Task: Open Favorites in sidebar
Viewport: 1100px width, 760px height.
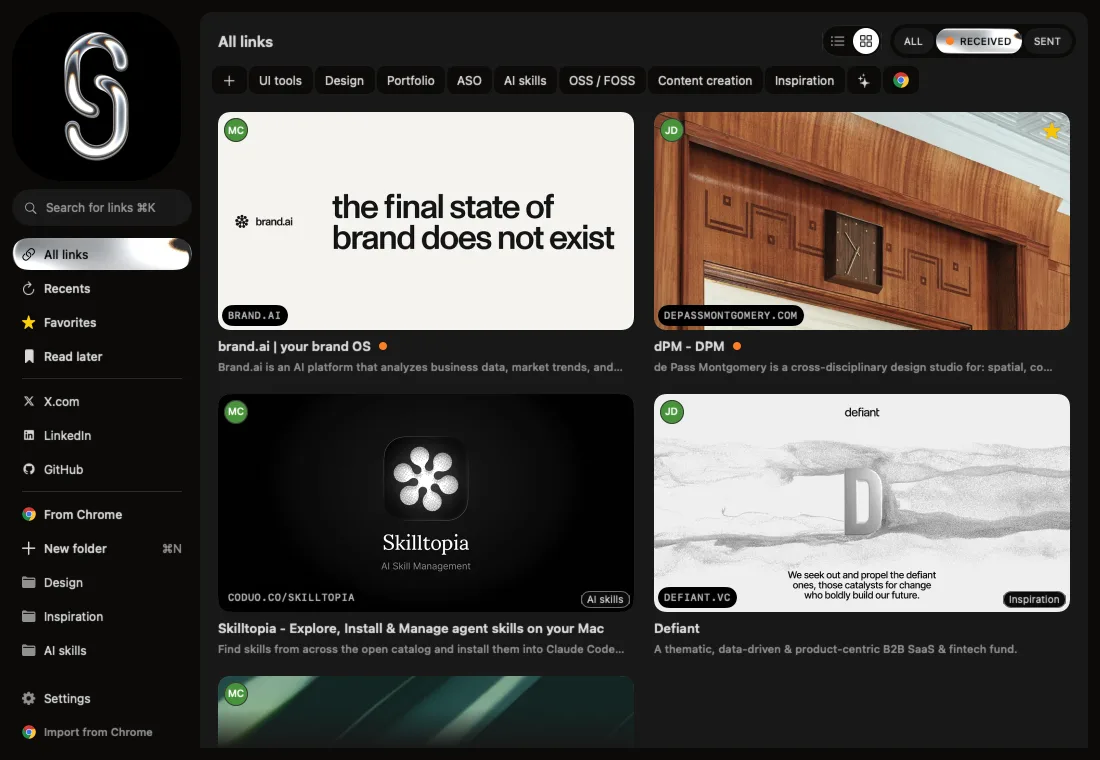Action: 102,322
